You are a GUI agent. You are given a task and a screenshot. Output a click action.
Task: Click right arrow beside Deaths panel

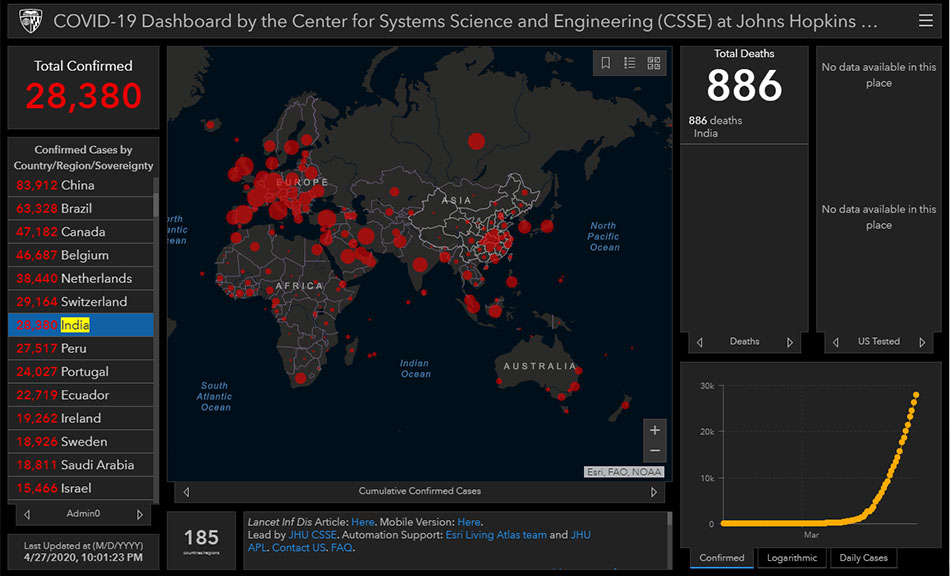789,342
